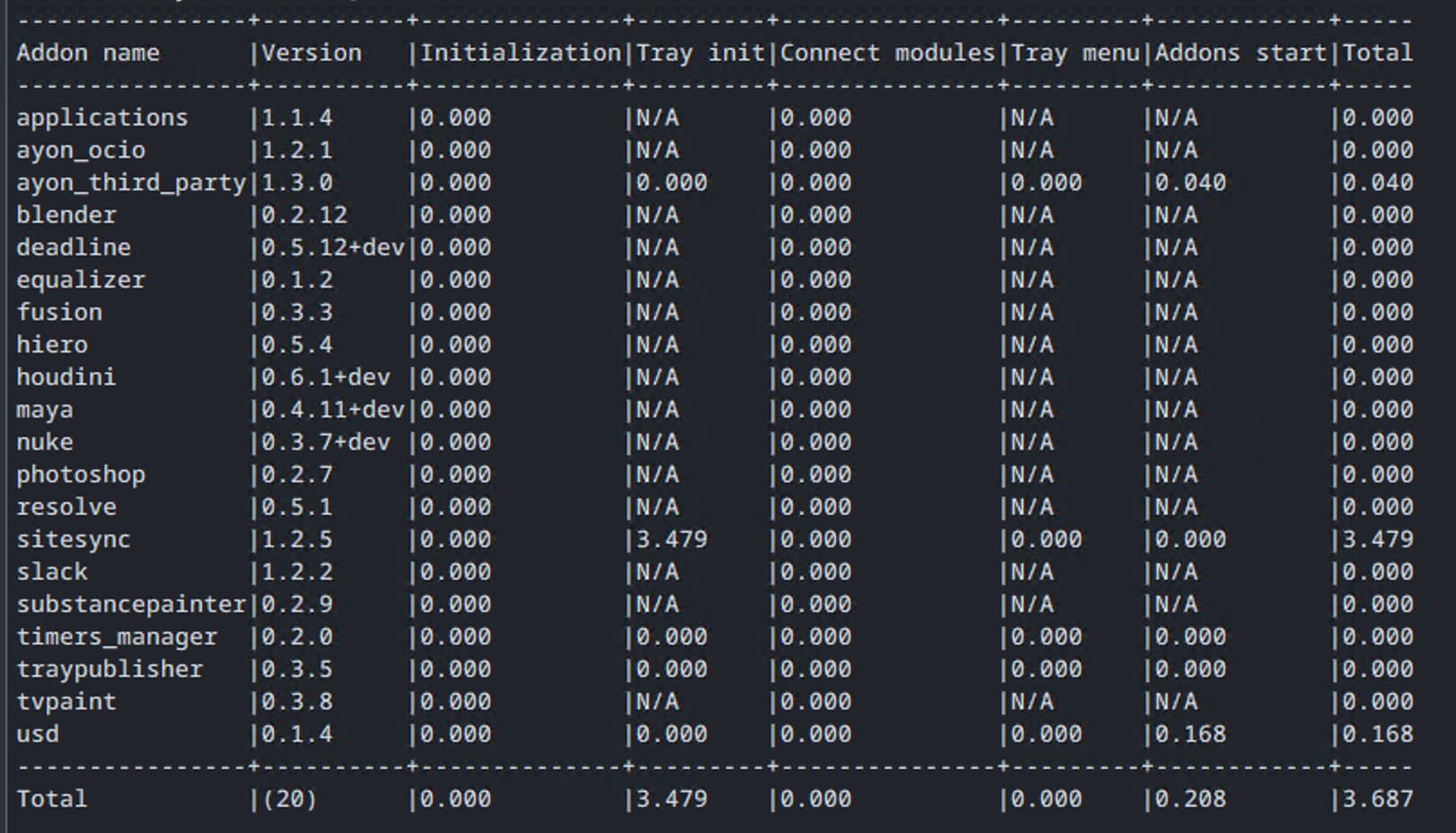Viewport: 1456px width, 833px height.
Task: Click the 'traypublisher' addon name
Action: [x=110, y=670]
